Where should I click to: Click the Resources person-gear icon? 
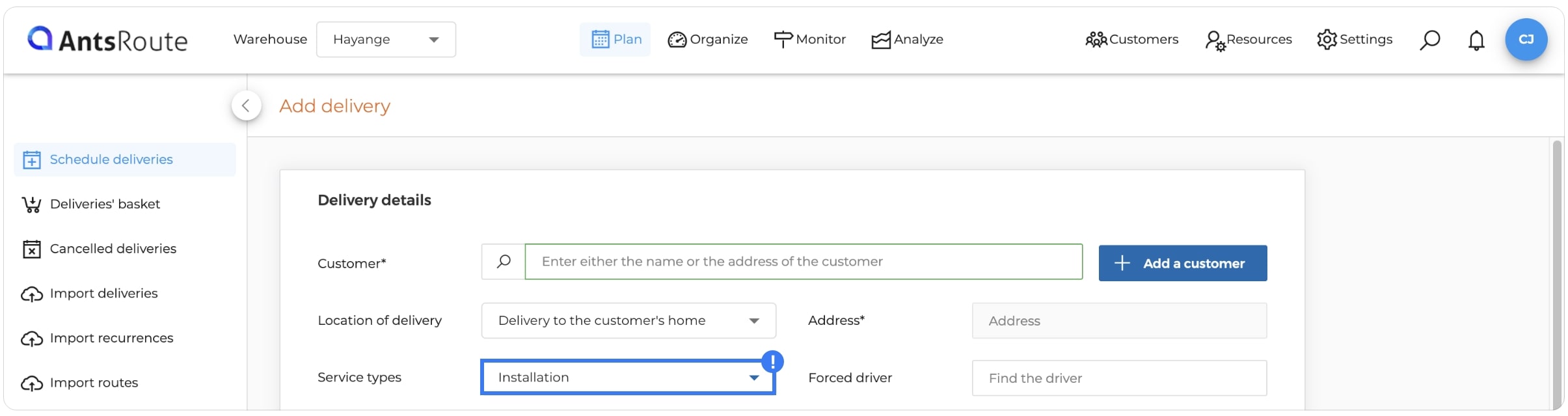coord(1215,41)
